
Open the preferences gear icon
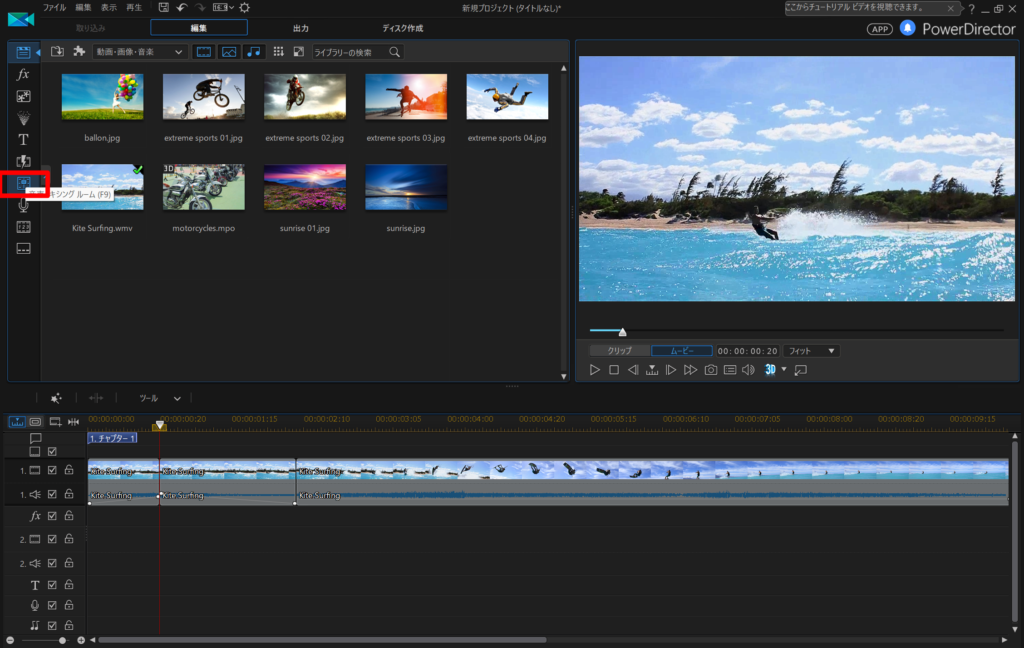[x=244, y=8]
